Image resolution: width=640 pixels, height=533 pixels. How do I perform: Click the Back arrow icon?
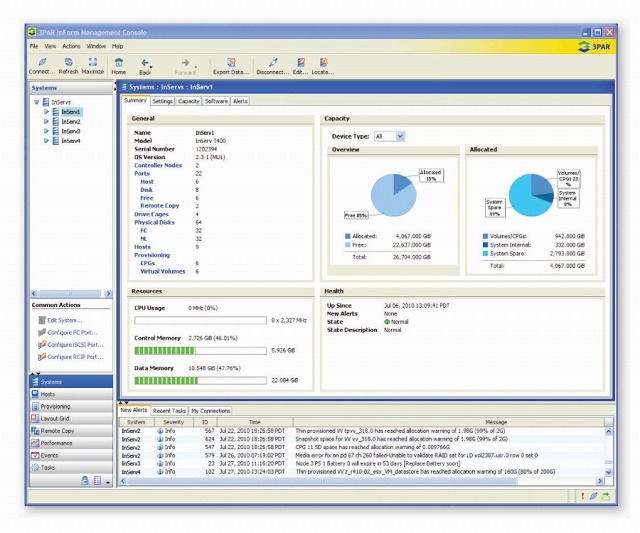(144, 62)
